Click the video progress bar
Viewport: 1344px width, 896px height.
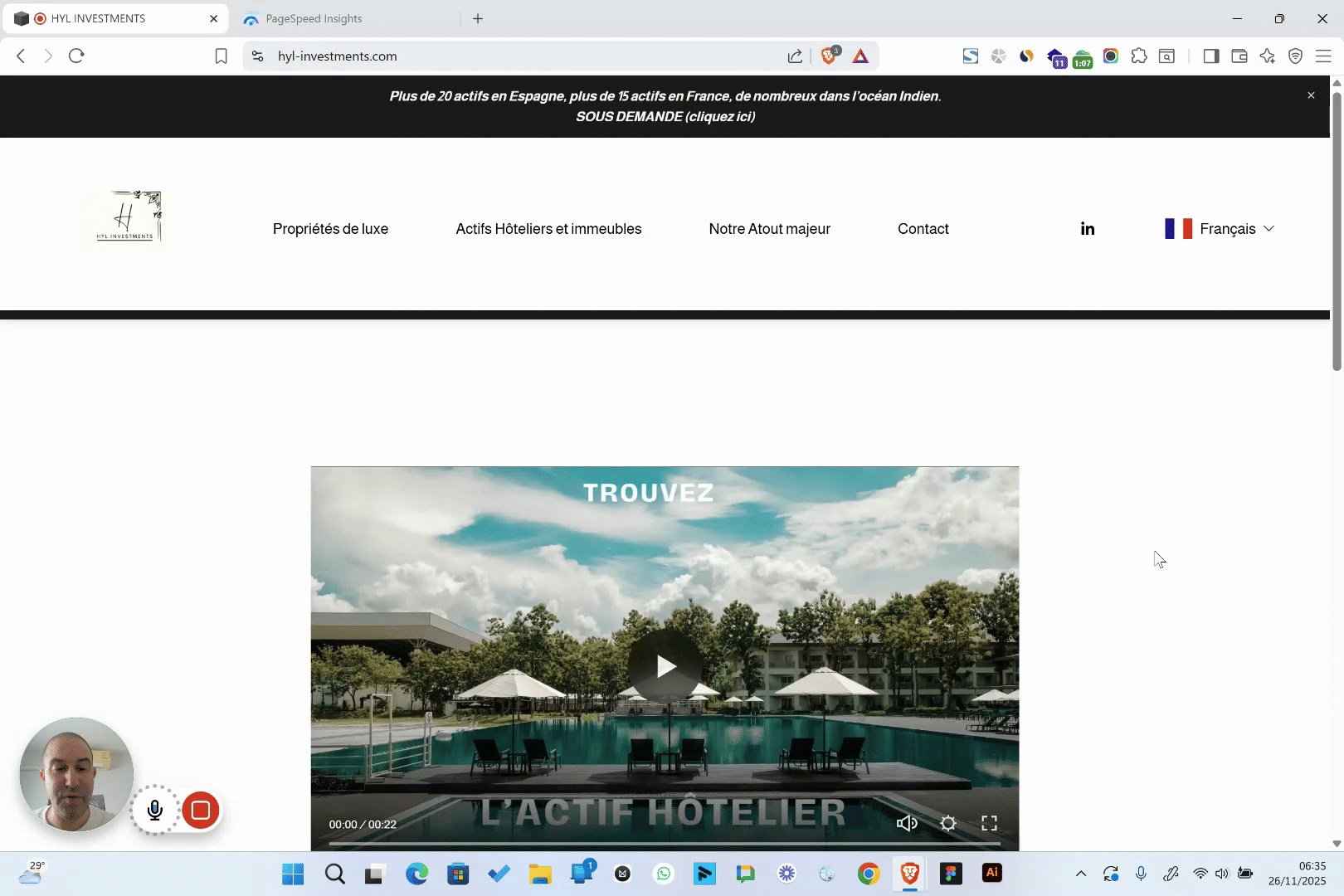tap(664, 844)
